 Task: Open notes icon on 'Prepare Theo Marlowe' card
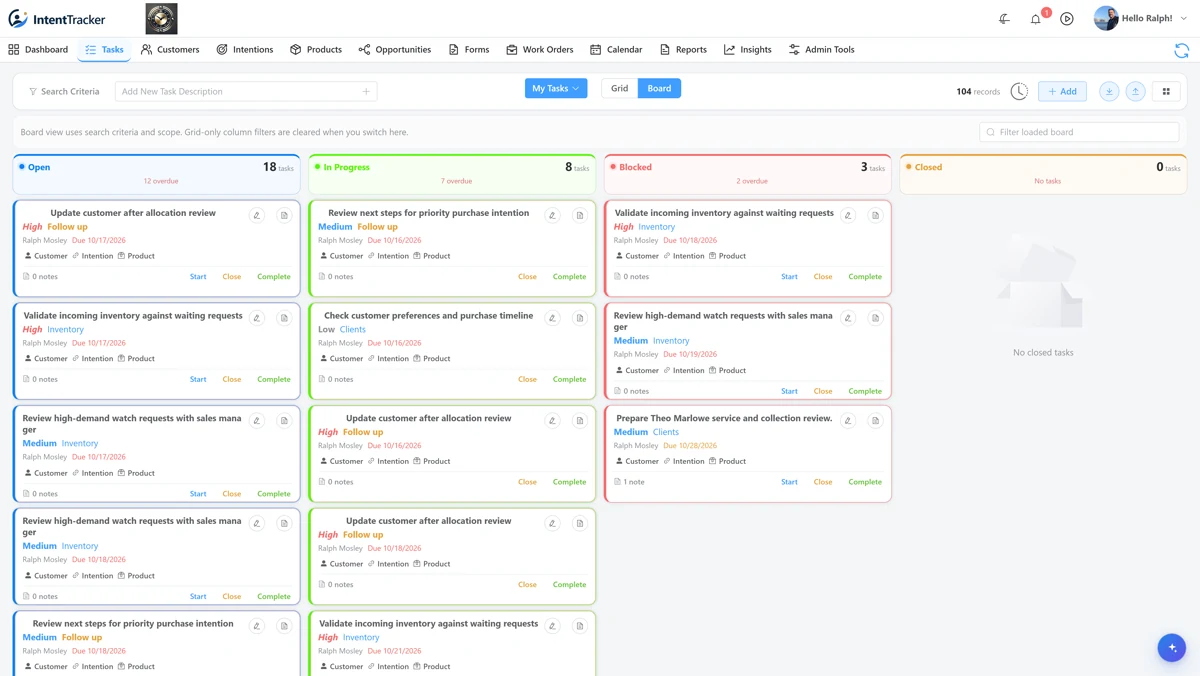(x=875, y=421)
